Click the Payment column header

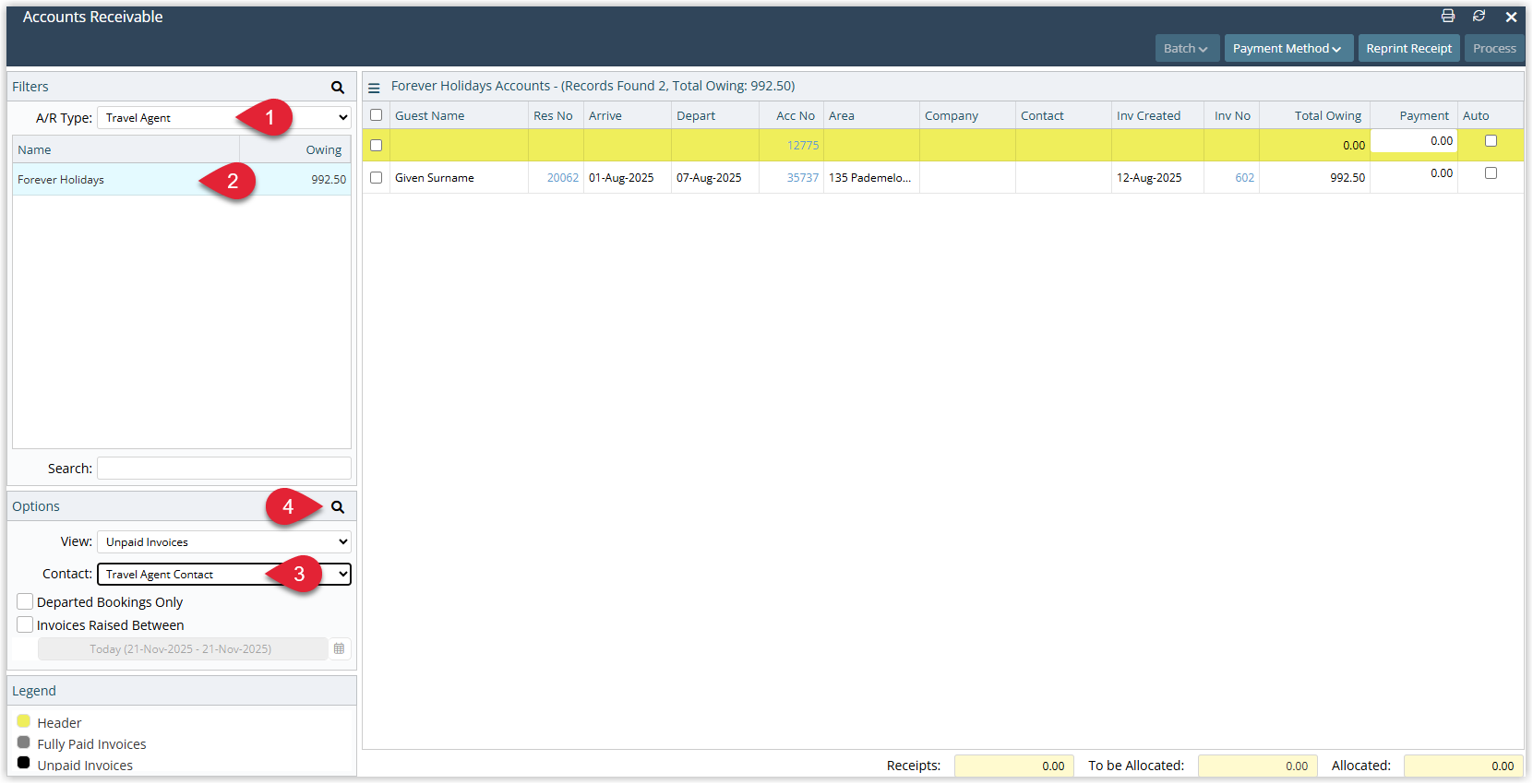[1414, 115]
